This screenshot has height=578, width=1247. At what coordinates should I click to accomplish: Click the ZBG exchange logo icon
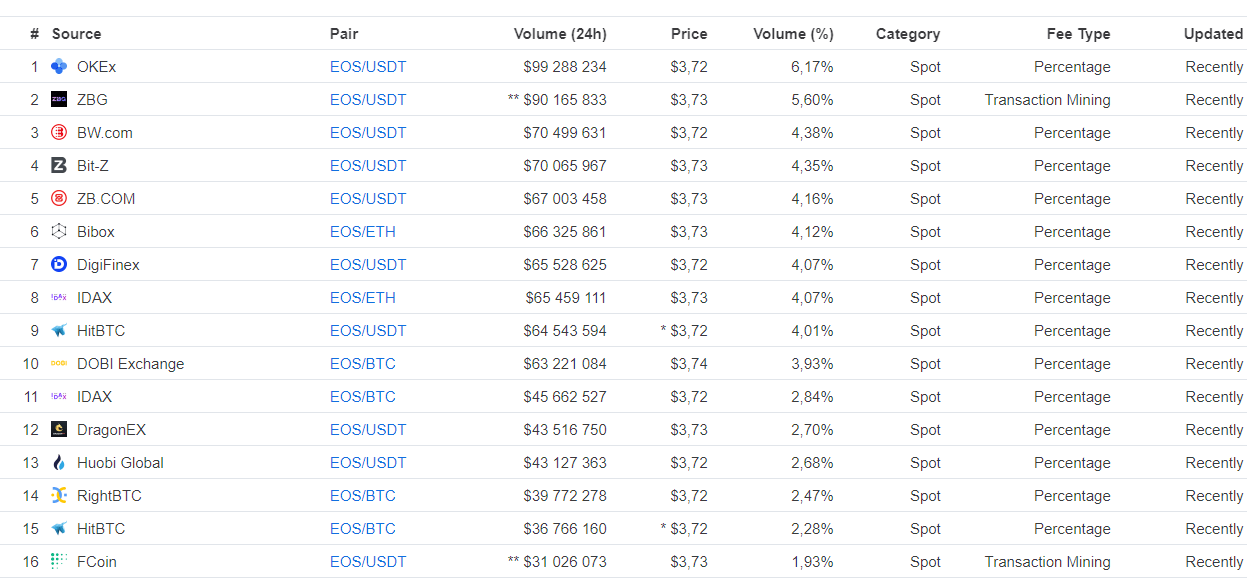click(x=59, y=100)
